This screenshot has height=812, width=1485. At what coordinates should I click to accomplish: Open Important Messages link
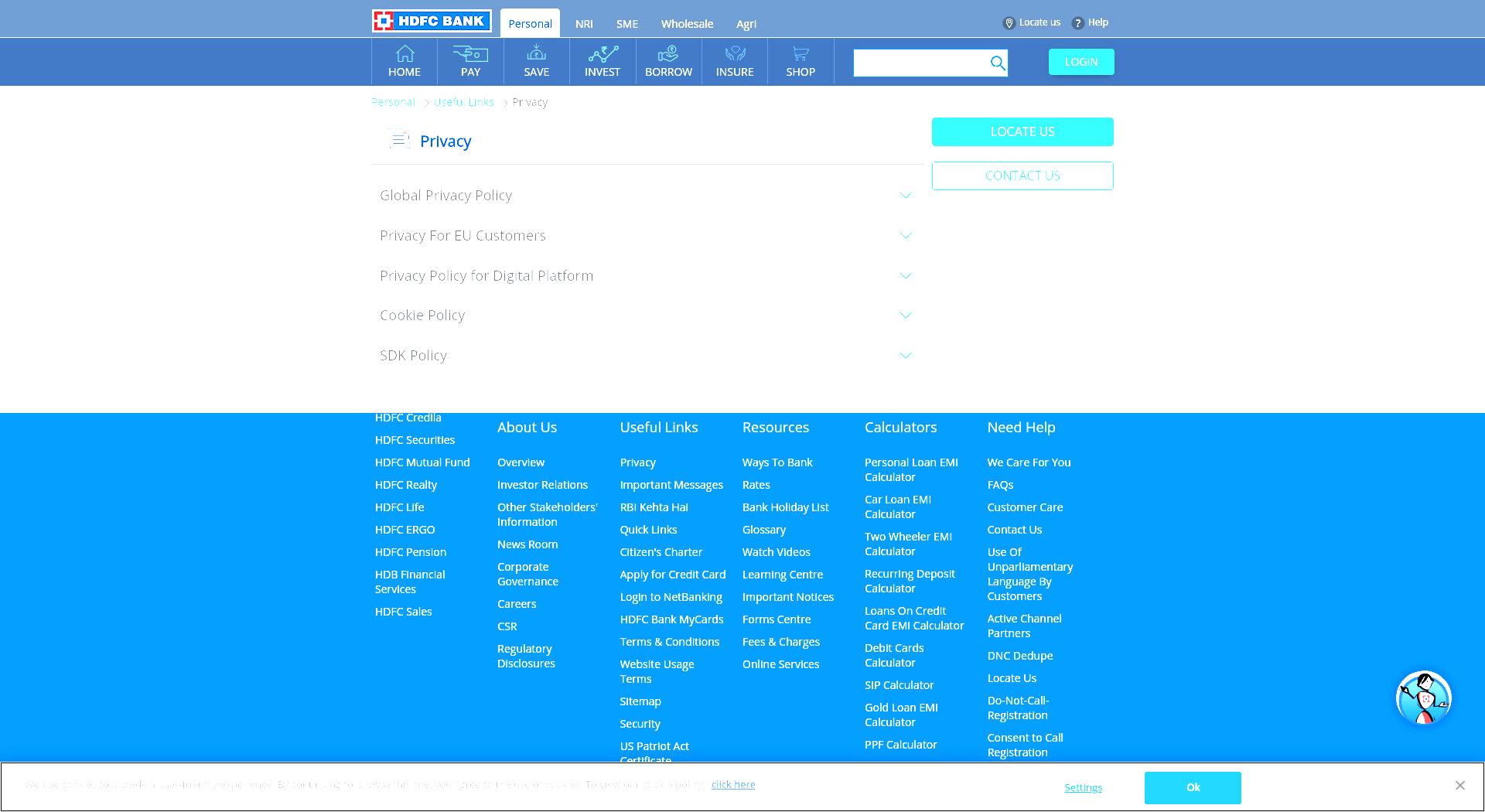click(671, 485)
